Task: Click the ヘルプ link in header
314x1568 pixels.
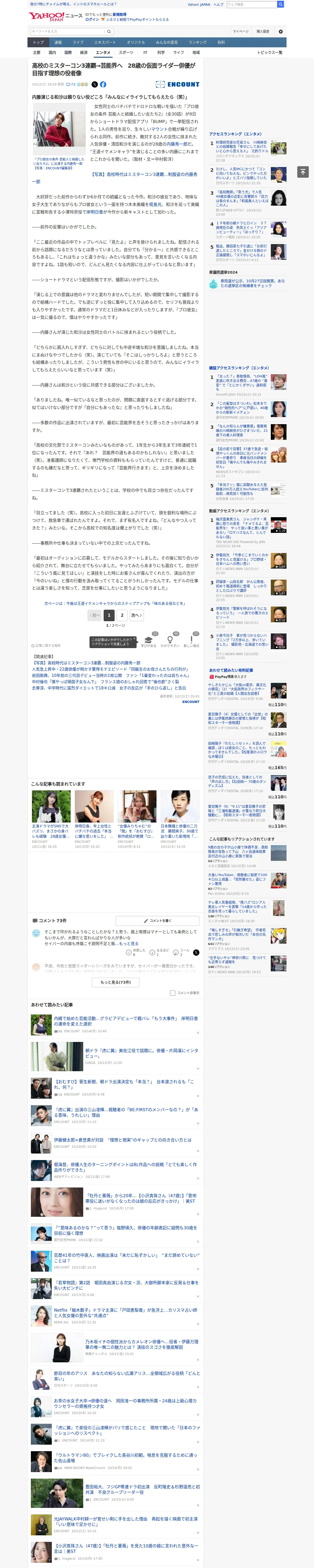Action: [x=218, y=4]
